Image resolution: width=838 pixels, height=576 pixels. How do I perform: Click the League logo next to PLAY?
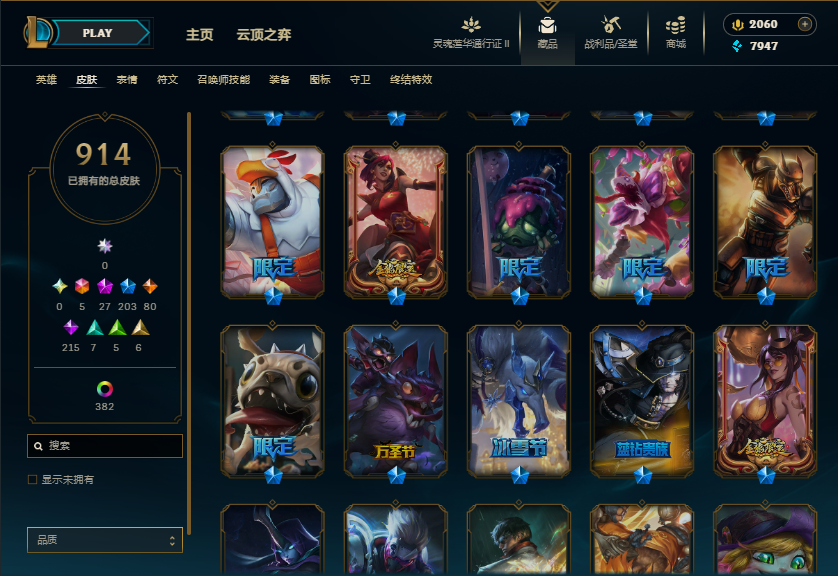[x=37, y=32]
